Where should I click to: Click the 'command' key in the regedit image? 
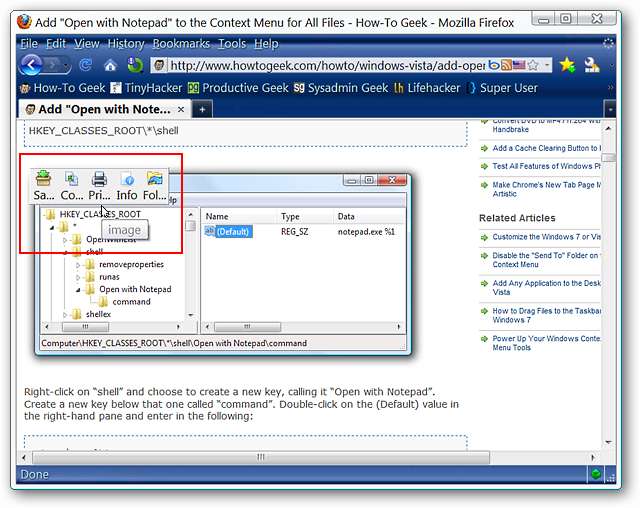[x=131, y=302]
